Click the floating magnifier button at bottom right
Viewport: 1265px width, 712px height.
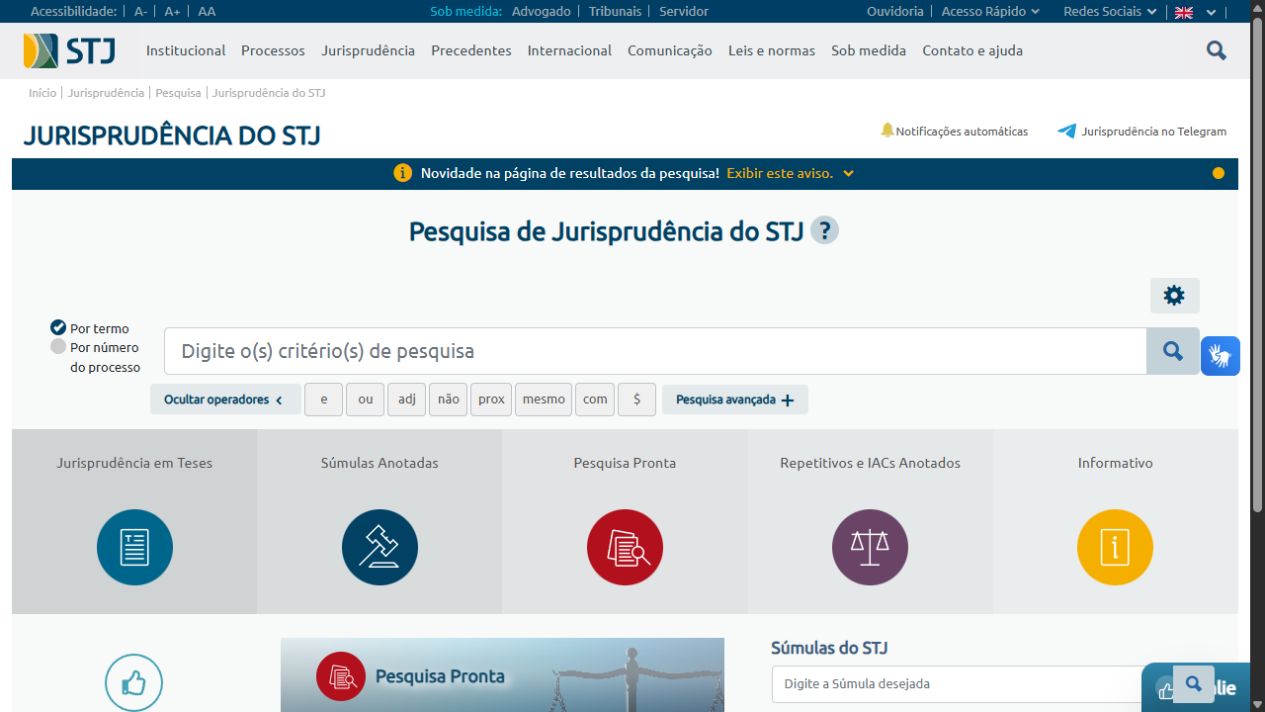(1193, 684)
